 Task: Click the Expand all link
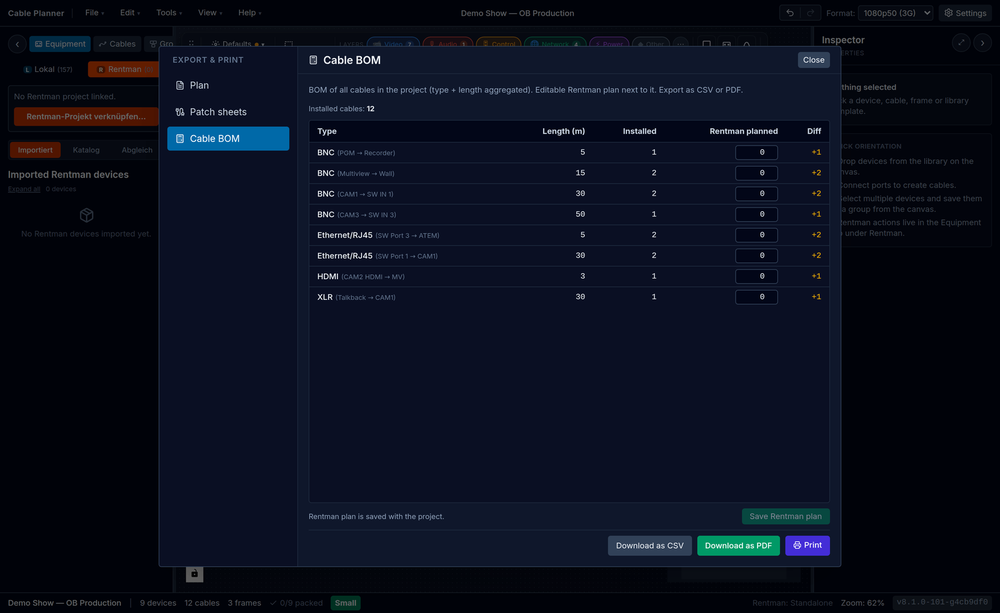[x=24, y=189]
